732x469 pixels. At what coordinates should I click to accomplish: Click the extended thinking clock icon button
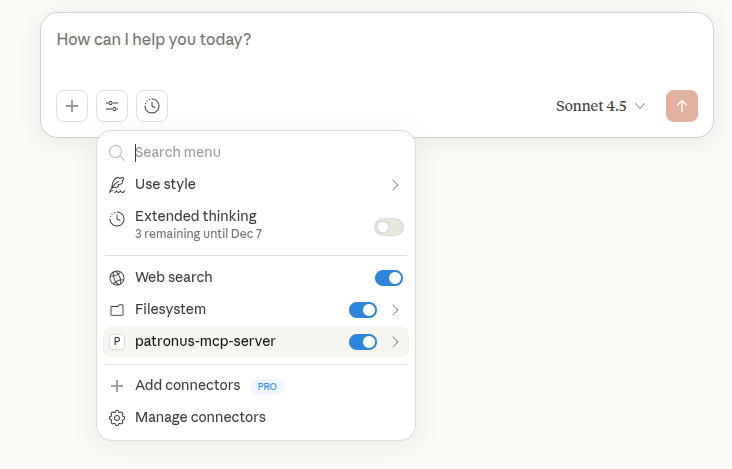click(152, 106)
